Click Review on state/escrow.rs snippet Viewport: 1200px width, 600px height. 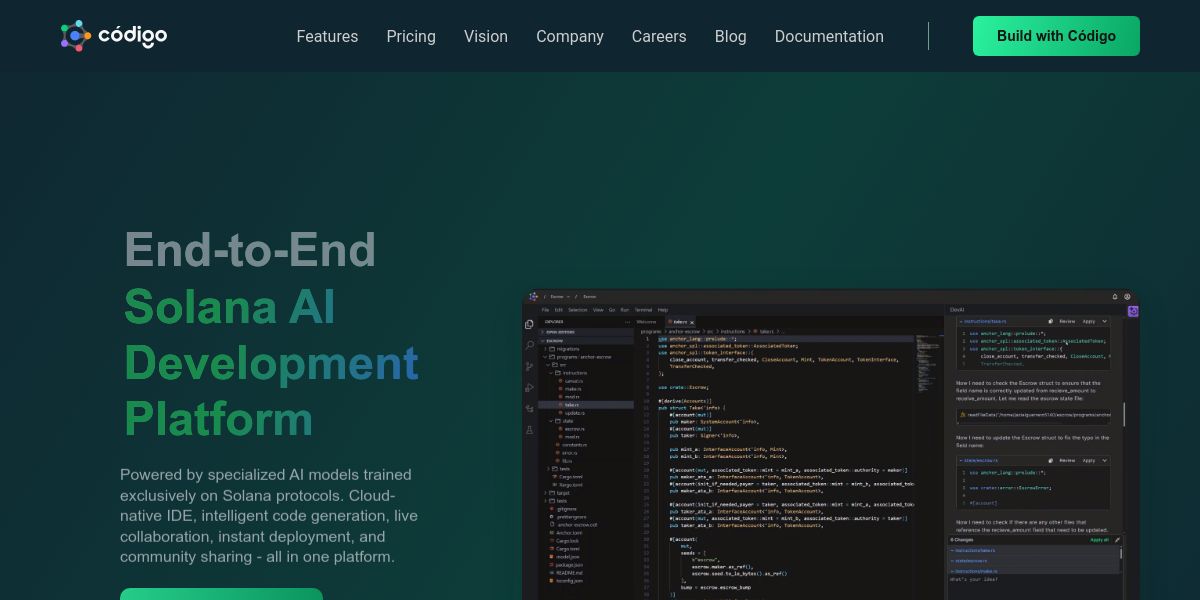(1067, 461)
